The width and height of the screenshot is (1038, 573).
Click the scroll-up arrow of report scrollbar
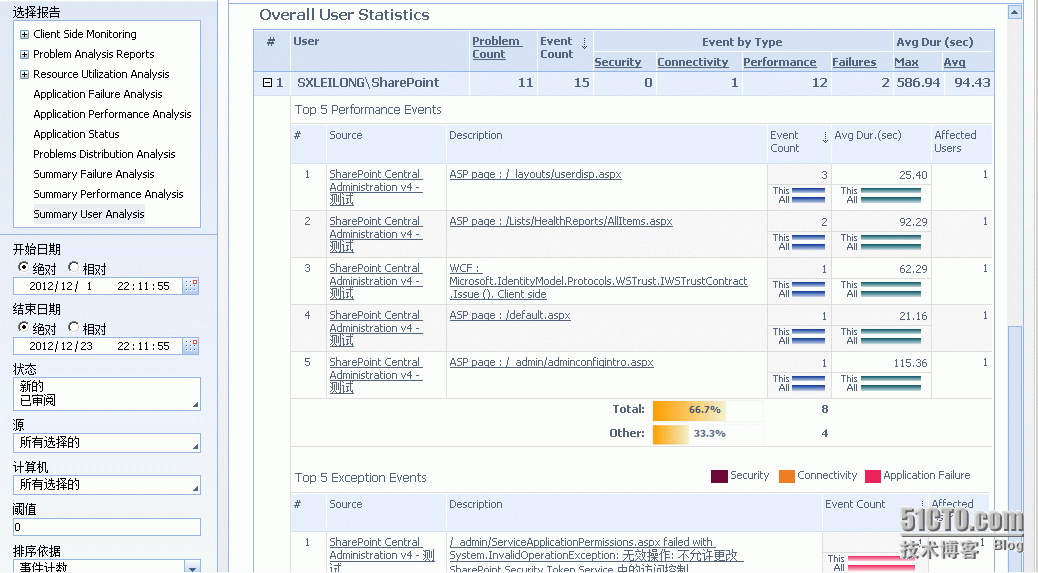tap(1014, 13)
